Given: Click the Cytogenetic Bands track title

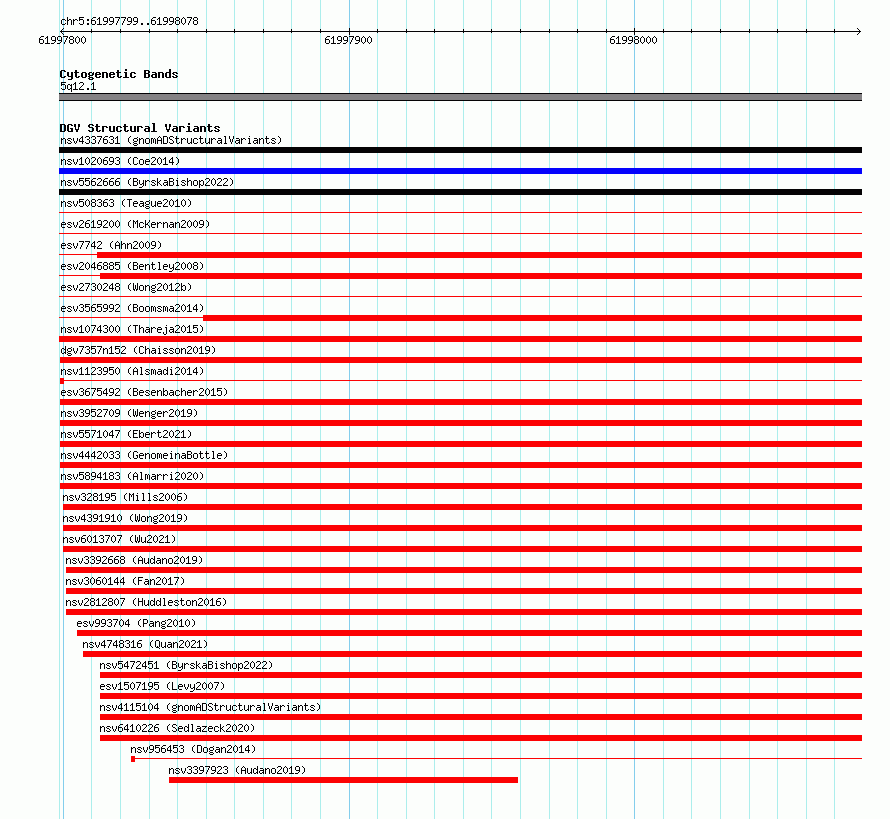Looking at the screenshot, I should coord(119,74).
